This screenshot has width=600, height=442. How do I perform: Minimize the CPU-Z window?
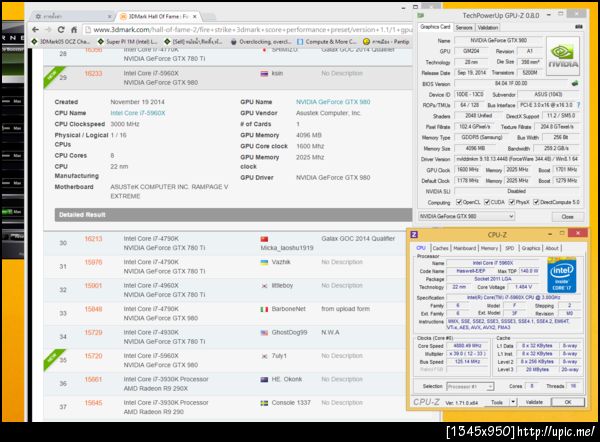tap(550, 233)
